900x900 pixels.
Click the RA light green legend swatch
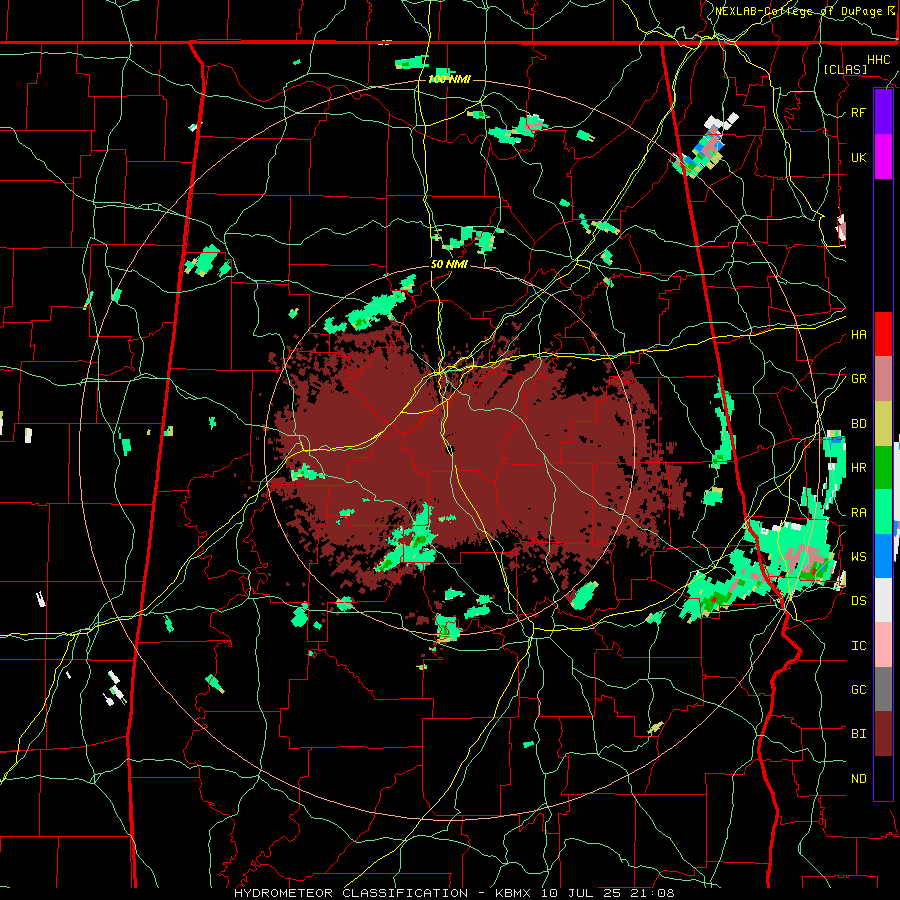(x=883, y=512)
